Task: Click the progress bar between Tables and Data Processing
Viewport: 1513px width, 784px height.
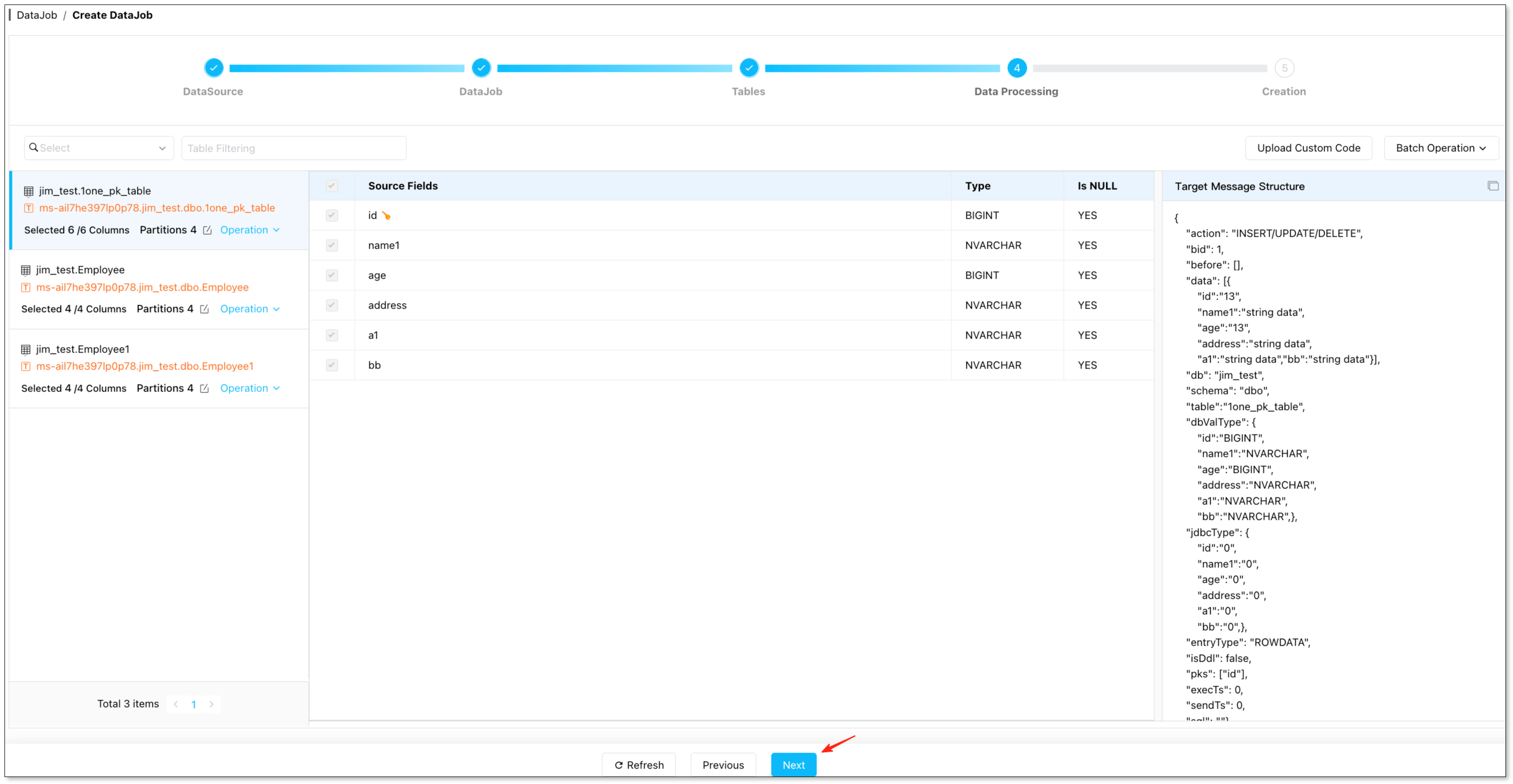Action: (x=883, y=68)
